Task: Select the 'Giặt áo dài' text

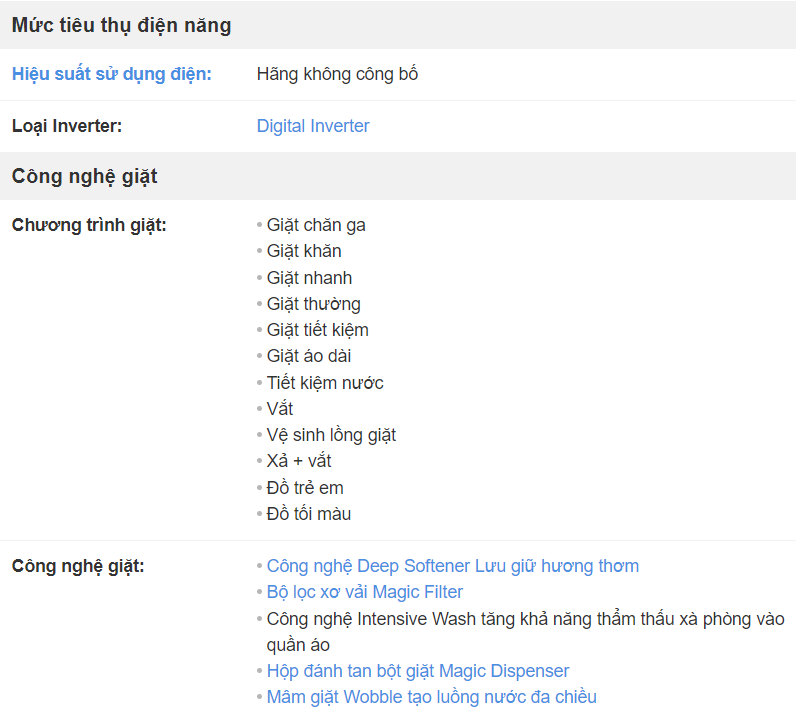Action: (x=309, y=356)
